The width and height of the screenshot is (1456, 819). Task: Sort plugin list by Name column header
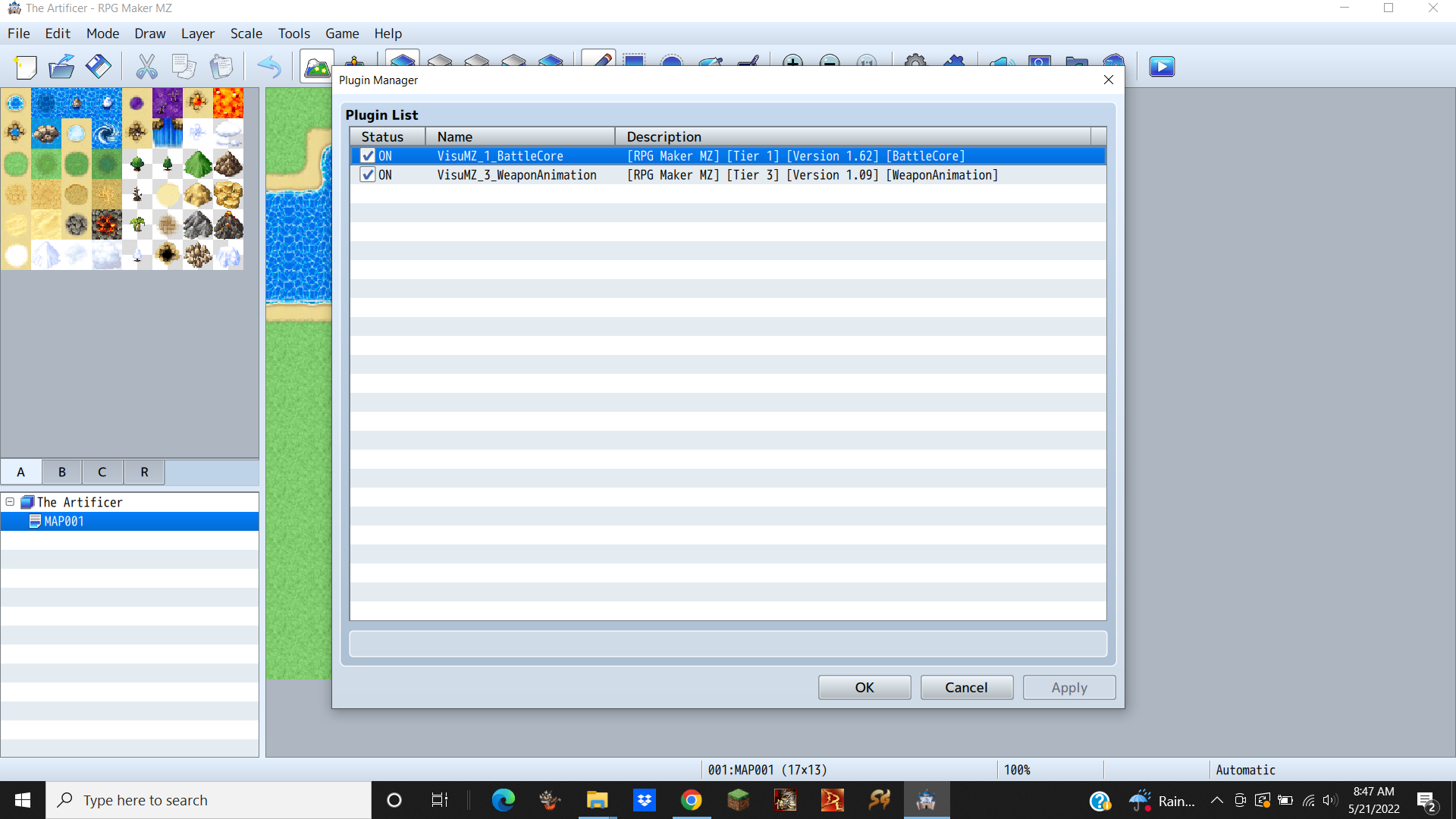tap(520, 136)
